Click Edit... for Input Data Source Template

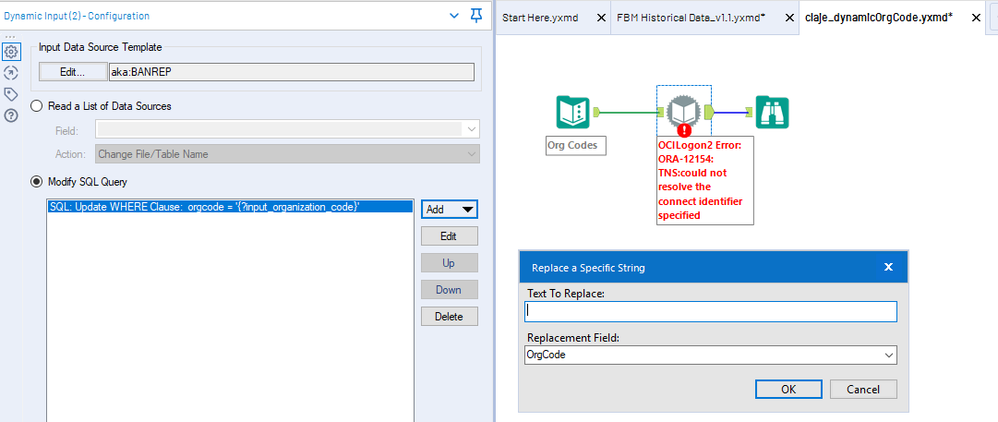(x=73, y=72)
